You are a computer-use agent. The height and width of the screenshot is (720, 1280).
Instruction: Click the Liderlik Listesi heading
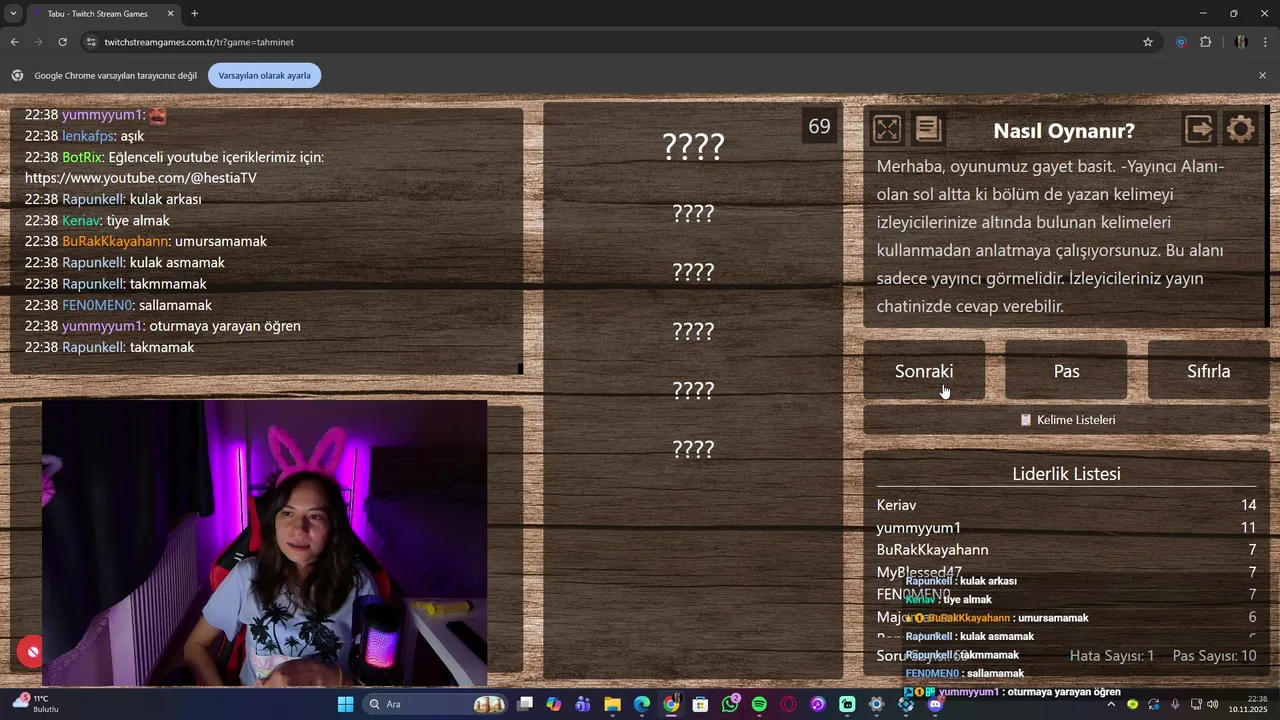[1066, 474]
